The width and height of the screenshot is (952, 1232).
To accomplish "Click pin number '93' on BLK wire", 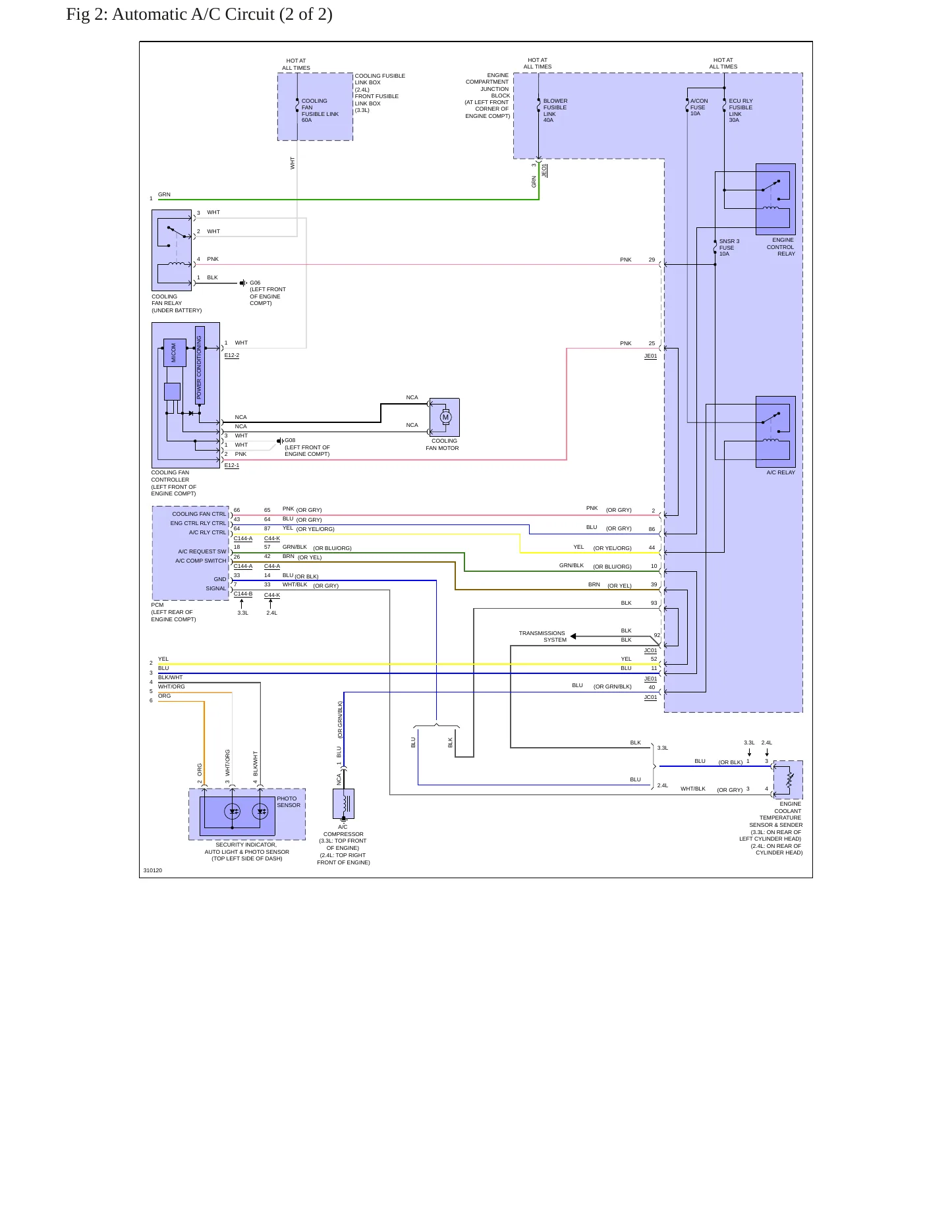I will coord(654,603).
